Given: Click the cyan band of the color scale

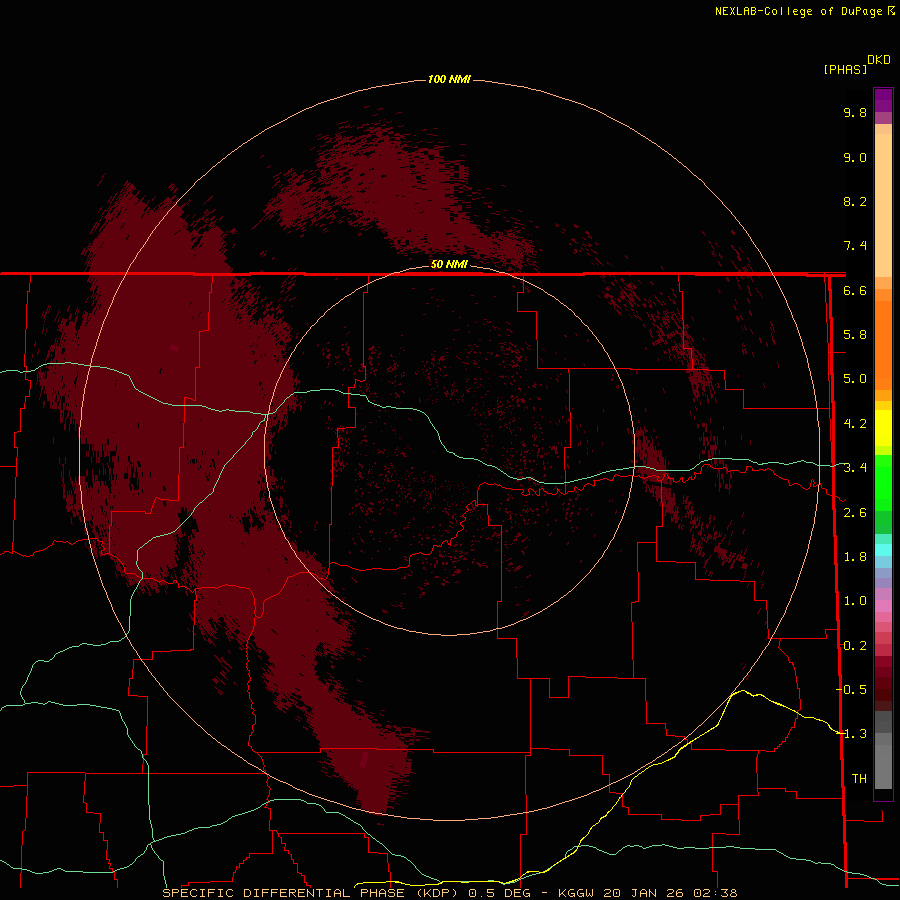Looking at the screenshot, I should click(x=883, y=550).
